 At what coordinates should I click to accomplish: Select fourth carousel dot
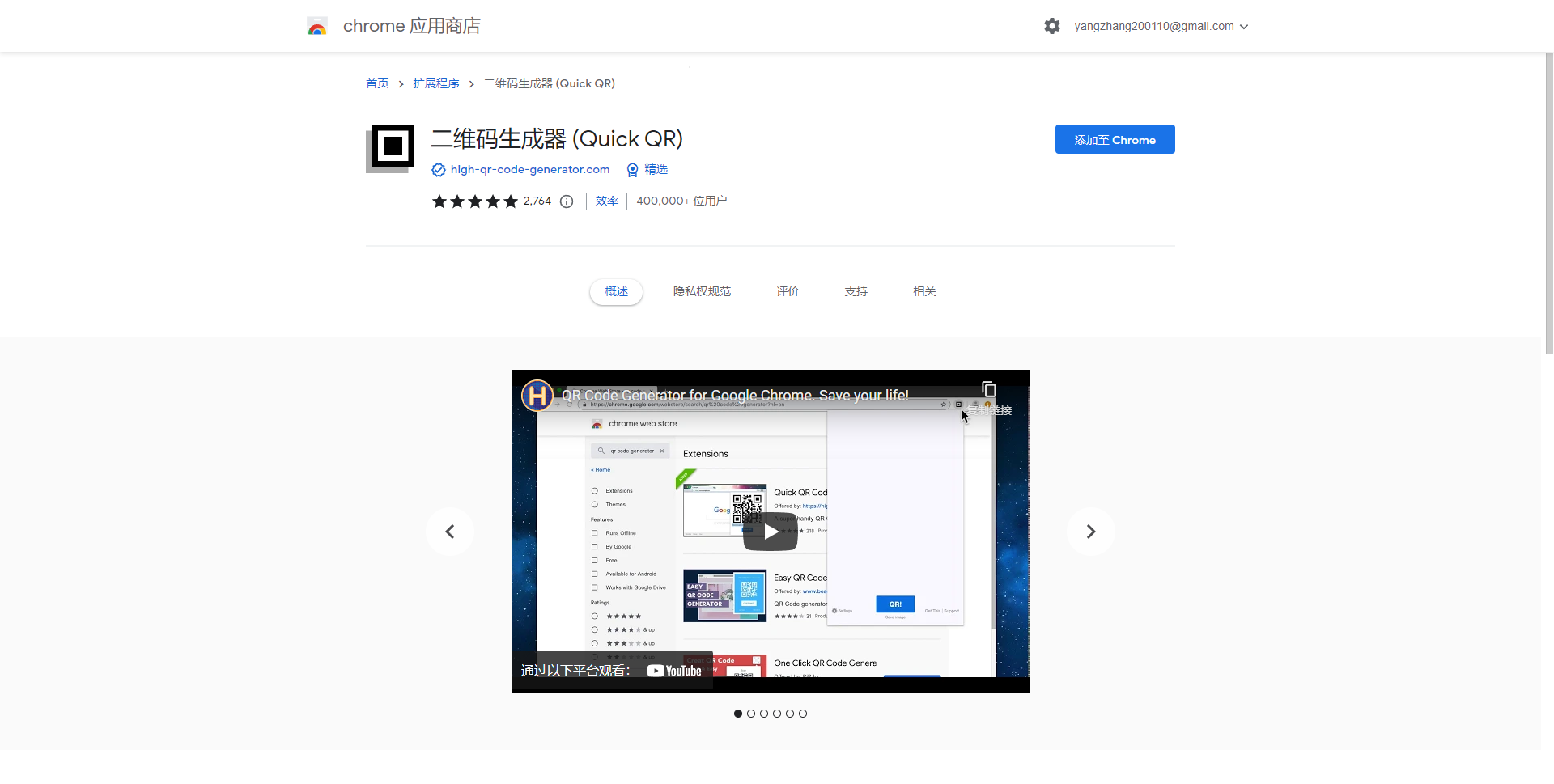point(777,714)
